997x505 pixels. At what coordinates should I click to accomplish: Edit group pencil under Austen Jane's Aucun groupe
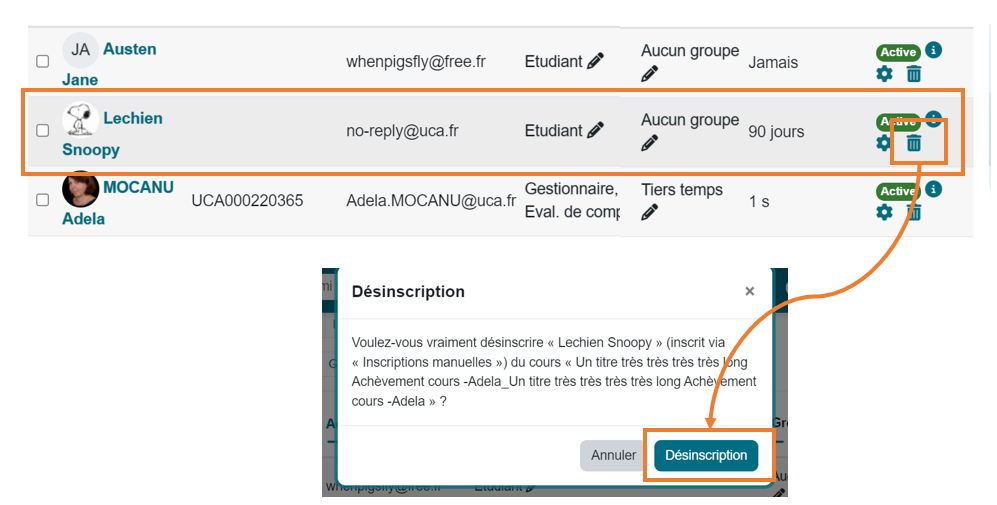point(650,73)
